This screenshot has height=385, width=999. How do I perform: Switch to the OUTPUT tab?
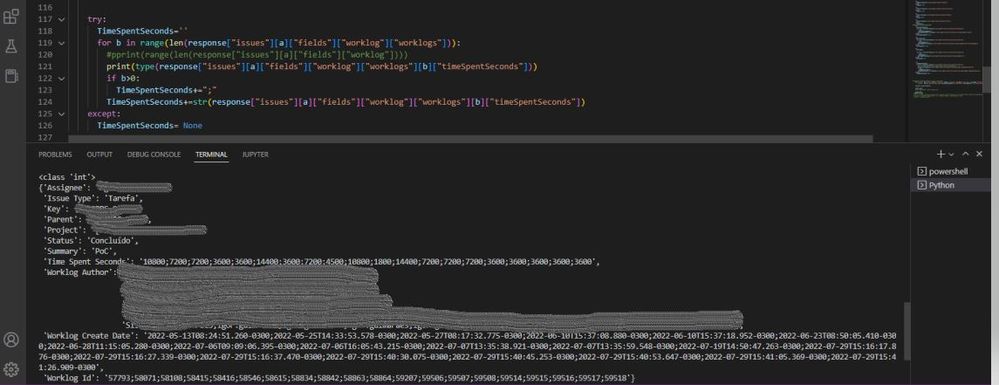click(99, 155)
